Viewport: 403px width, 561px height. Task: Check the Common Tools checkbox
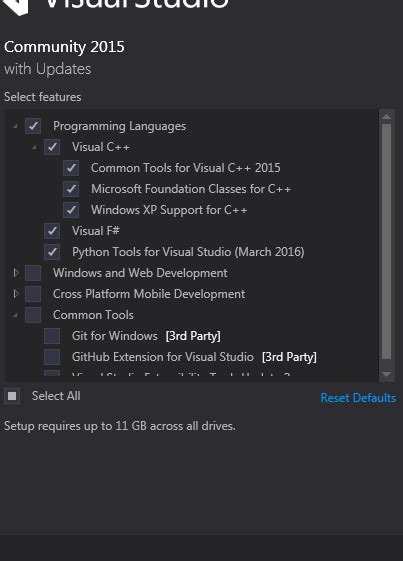coord(33,315)
